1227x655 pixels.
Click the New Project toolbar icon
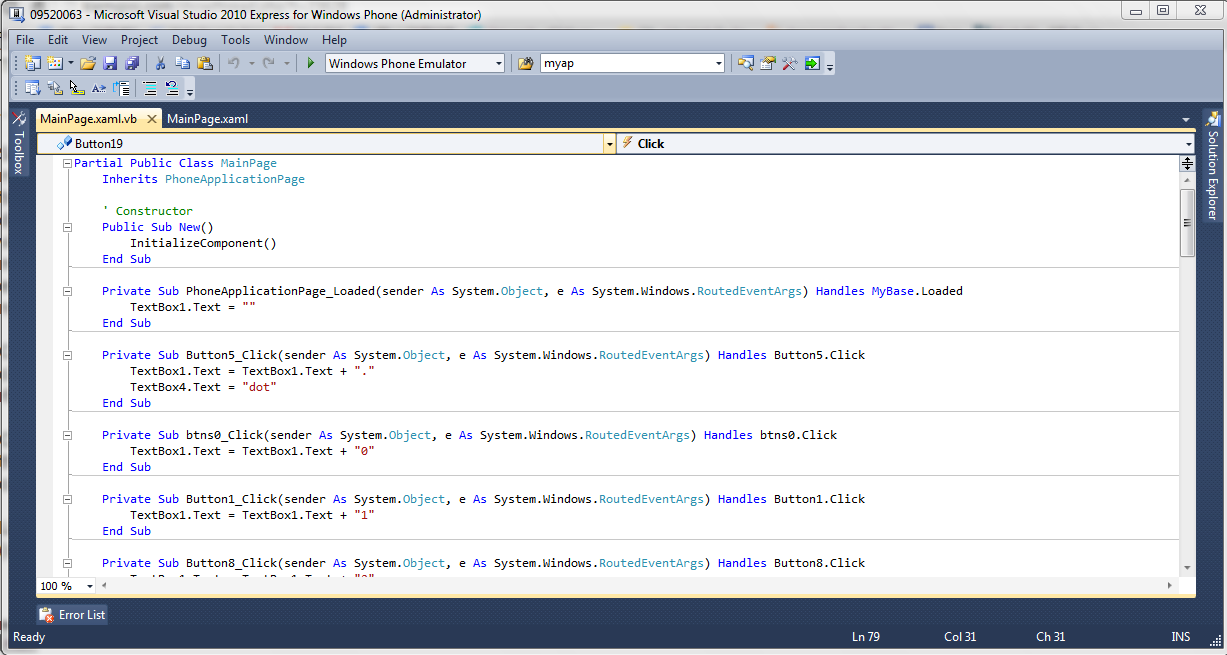tap(33, 64)
